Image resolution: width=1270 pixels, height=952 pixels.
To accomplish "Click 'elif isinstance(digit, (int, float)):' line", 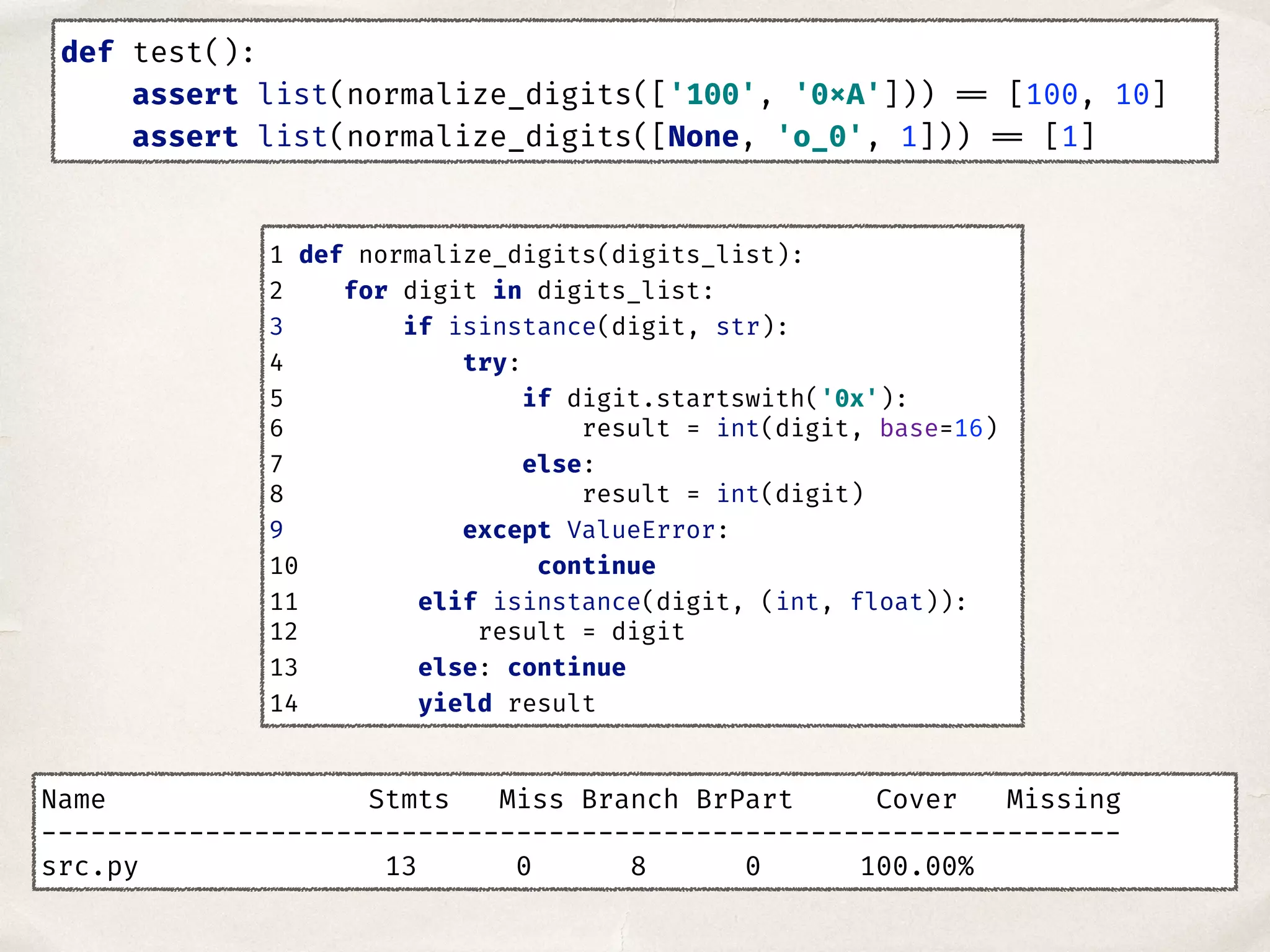I will click(692, 602).
